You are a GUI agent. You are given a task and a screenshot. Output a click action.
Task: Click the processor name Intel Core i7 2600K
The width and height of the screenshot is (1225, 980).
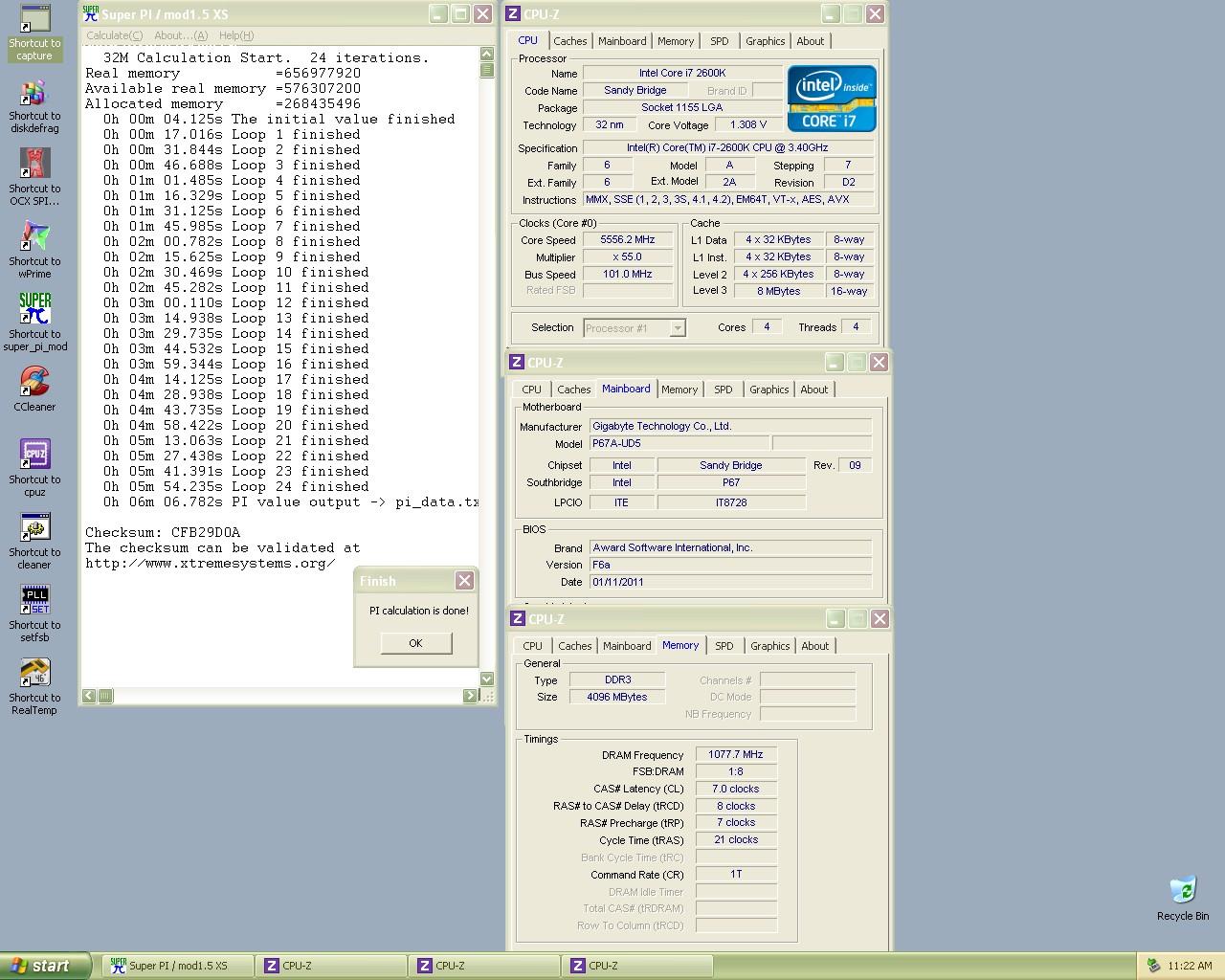pos(682,73)
